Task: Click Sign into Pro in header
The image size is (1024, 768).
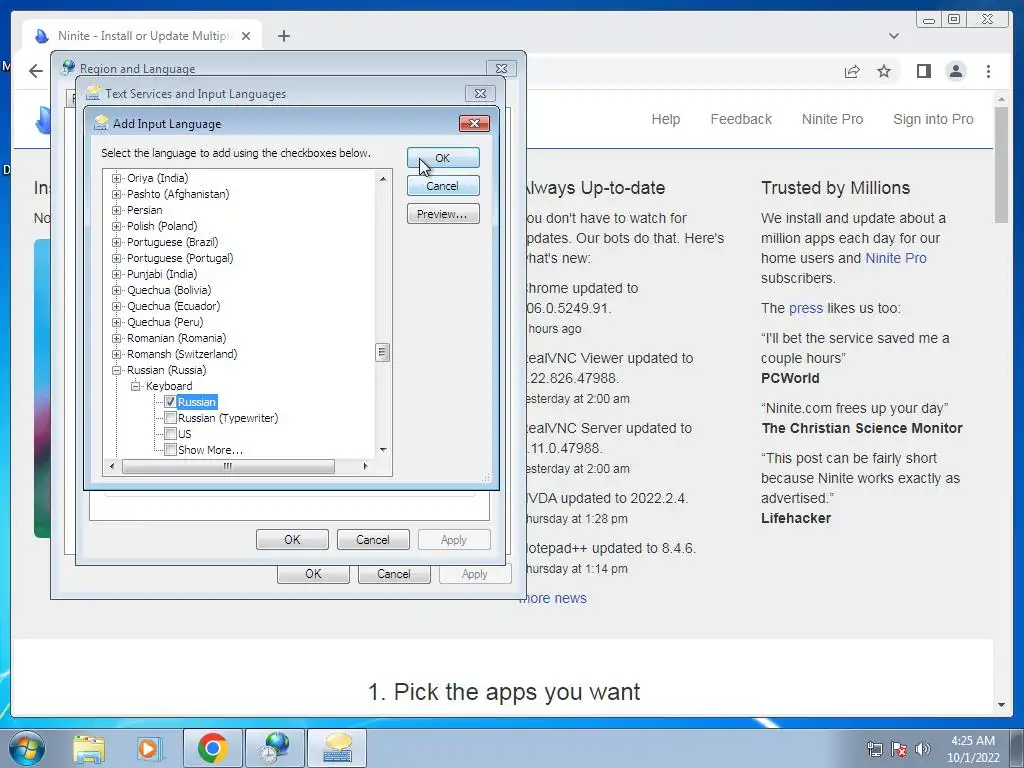Action: pos(933,120)
